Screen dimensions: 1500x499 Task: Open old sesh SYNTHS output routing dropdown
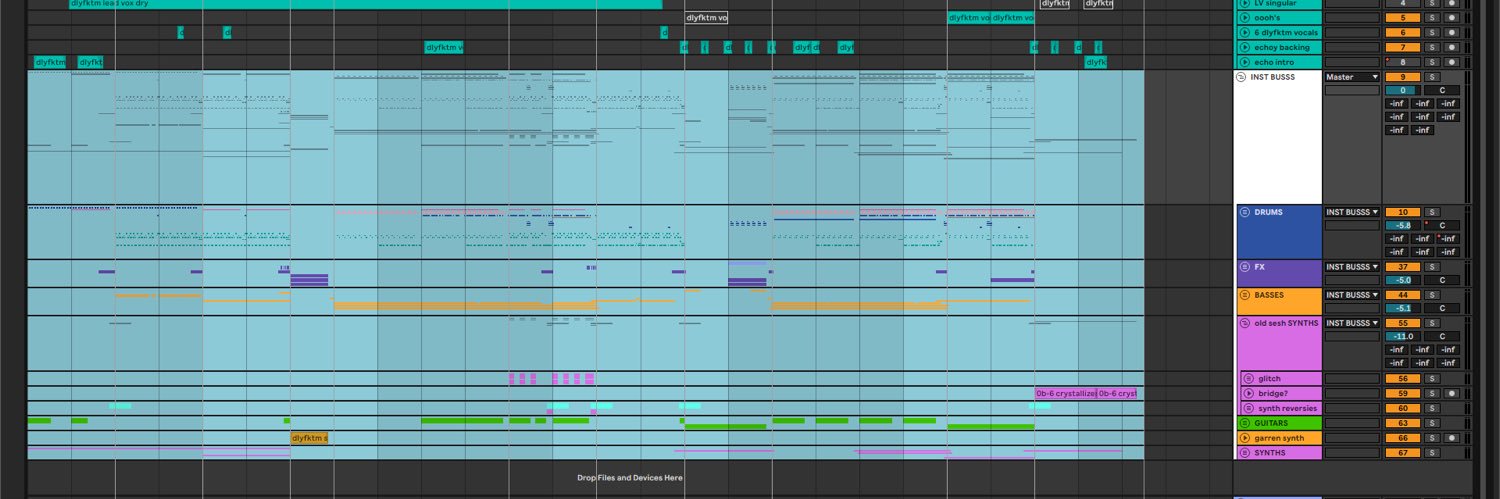pos(1352,323)
